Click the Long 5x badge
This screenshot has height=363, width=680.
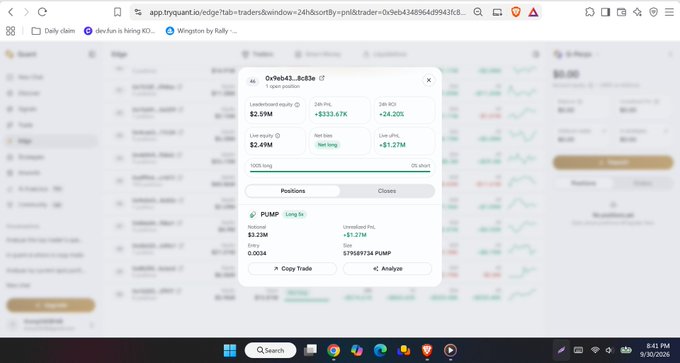[294, 214]
